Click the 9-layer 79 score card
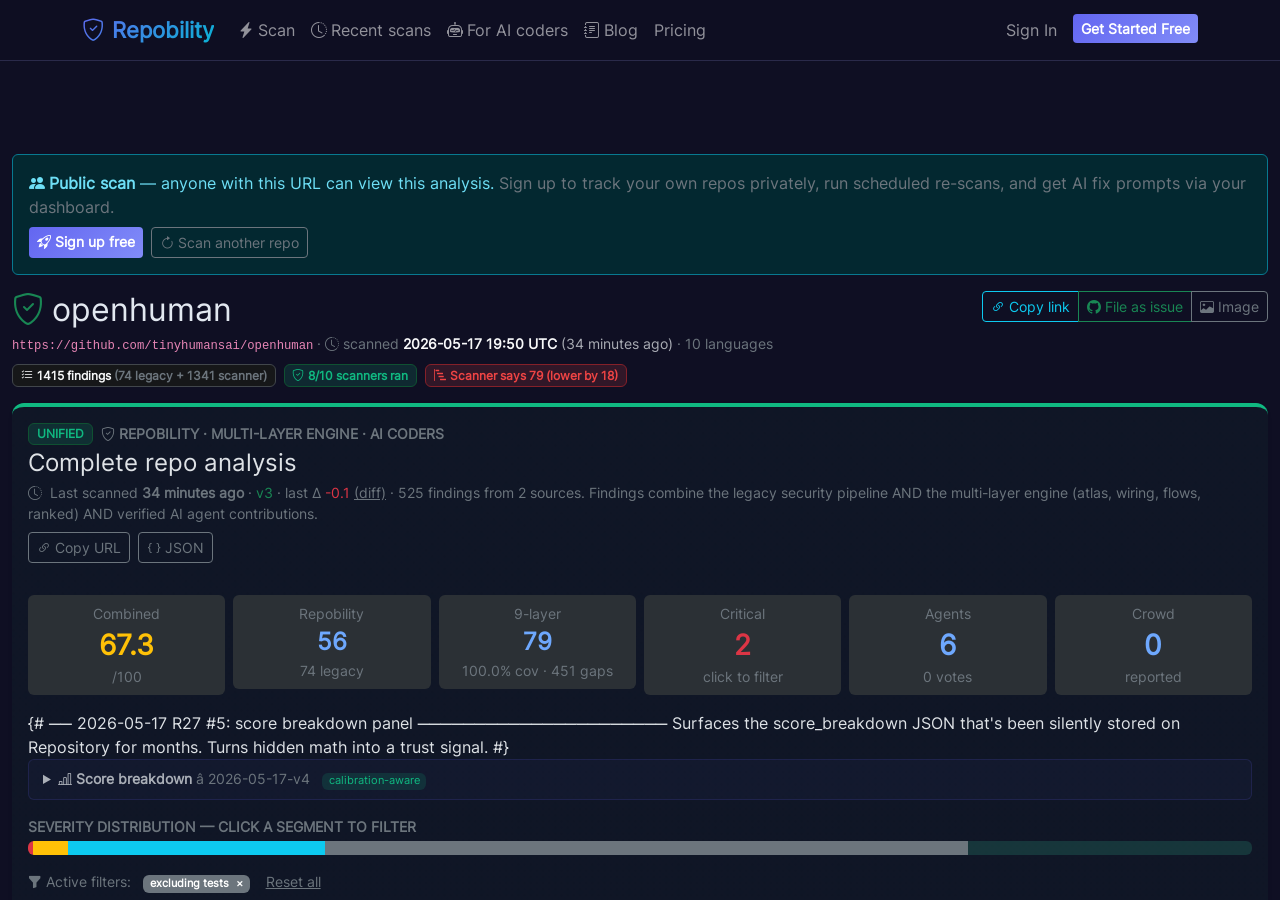 537,642
